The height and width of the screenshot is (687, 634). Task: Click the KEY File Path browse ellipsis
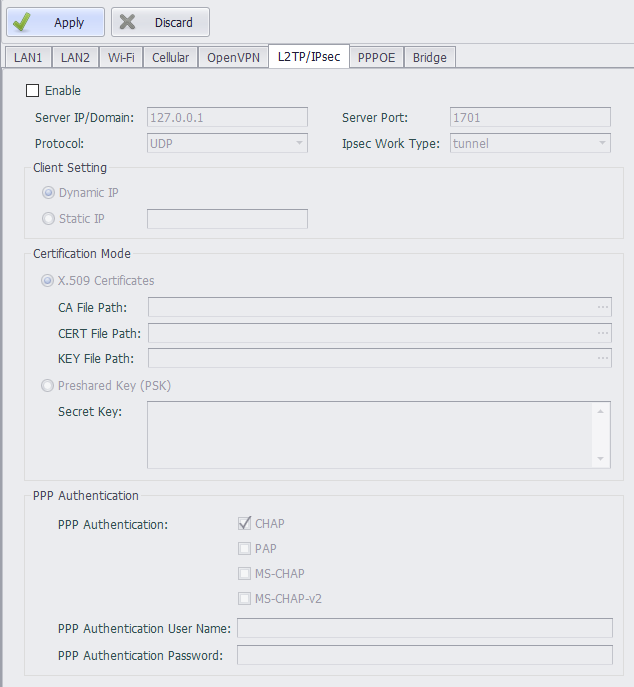603,358
